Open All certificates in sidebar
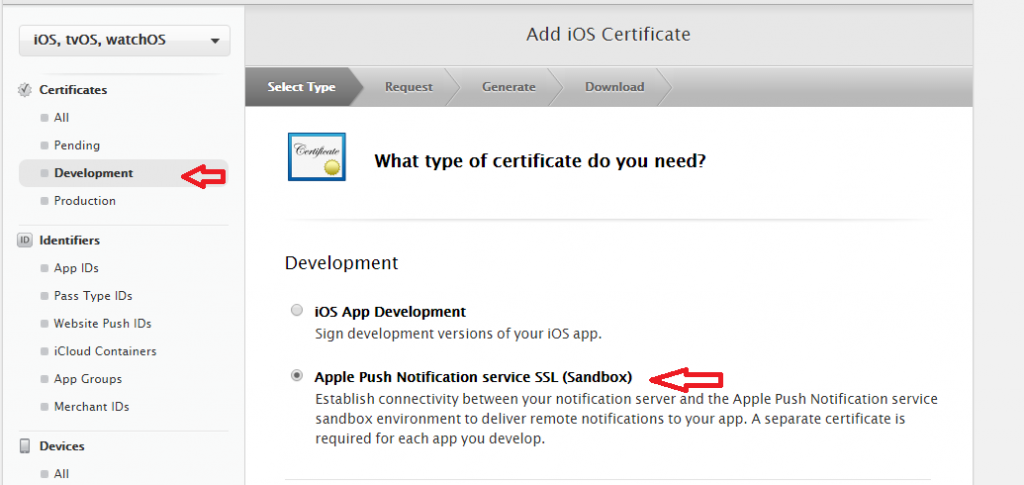This screenshot has width=1024, height=485. pos(62,118)
